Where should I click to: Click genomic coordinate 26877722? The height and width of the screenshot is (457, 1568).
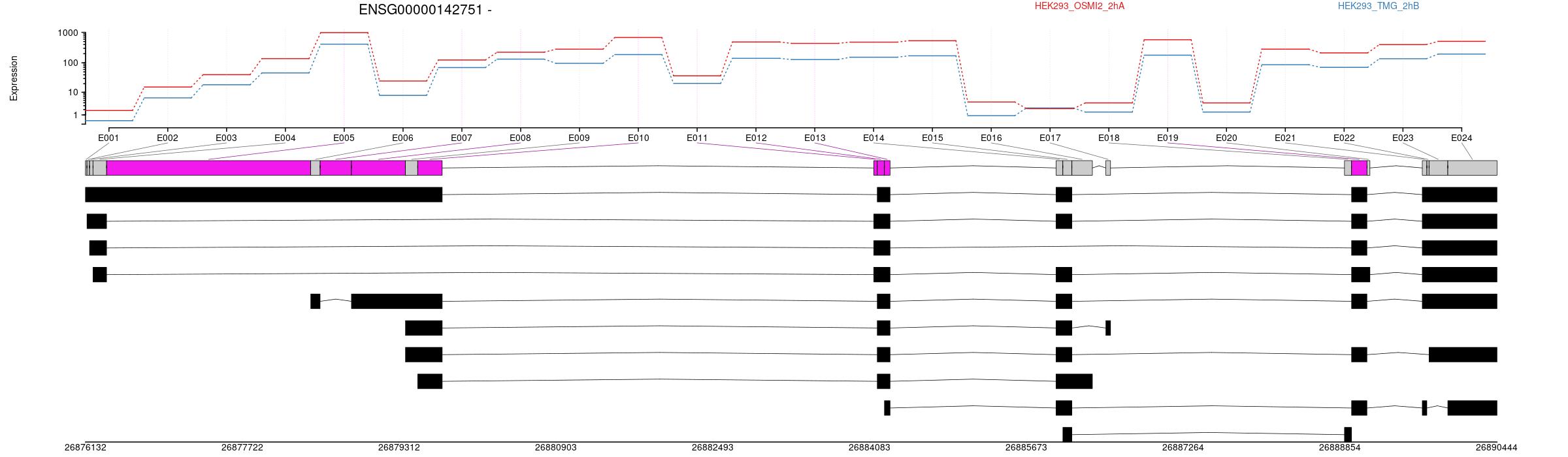[x=242, y=448]
